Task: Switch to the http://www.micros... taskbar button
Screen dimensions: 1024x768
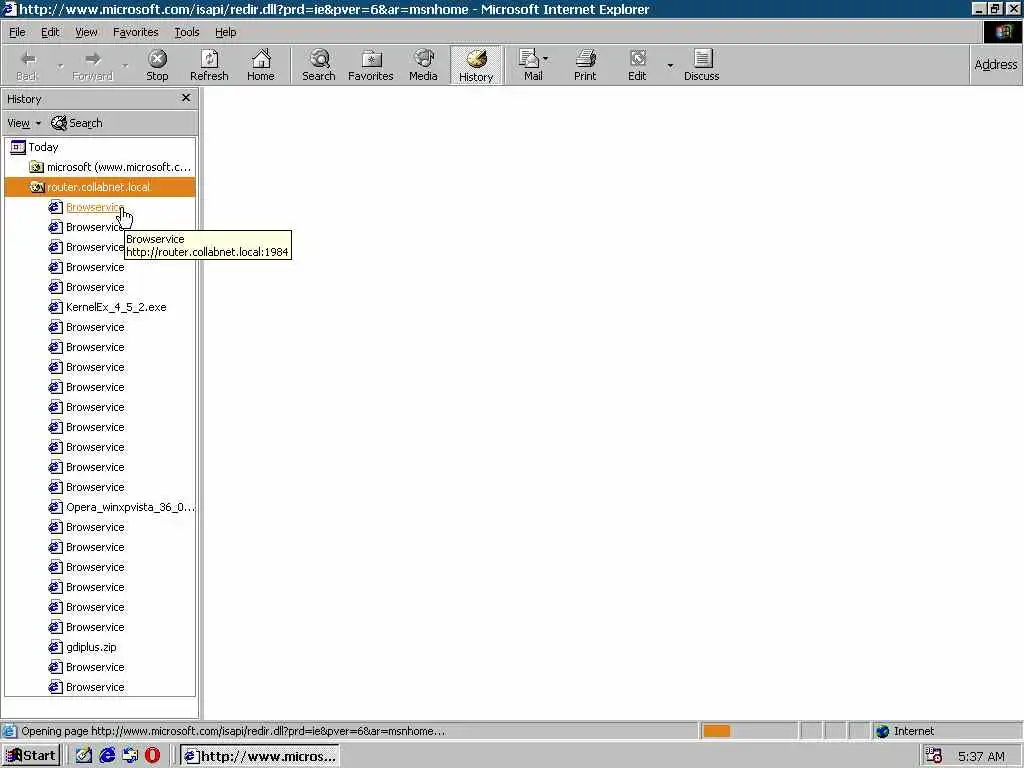Action: 260,756
